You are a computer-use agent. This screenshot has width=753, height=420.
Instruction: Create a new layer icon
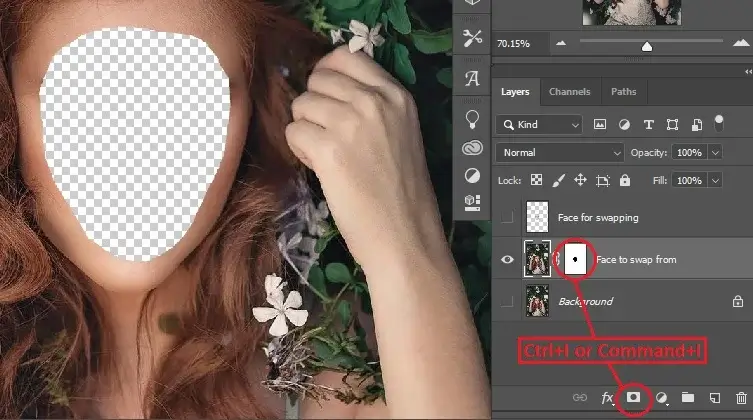[715, 398]
